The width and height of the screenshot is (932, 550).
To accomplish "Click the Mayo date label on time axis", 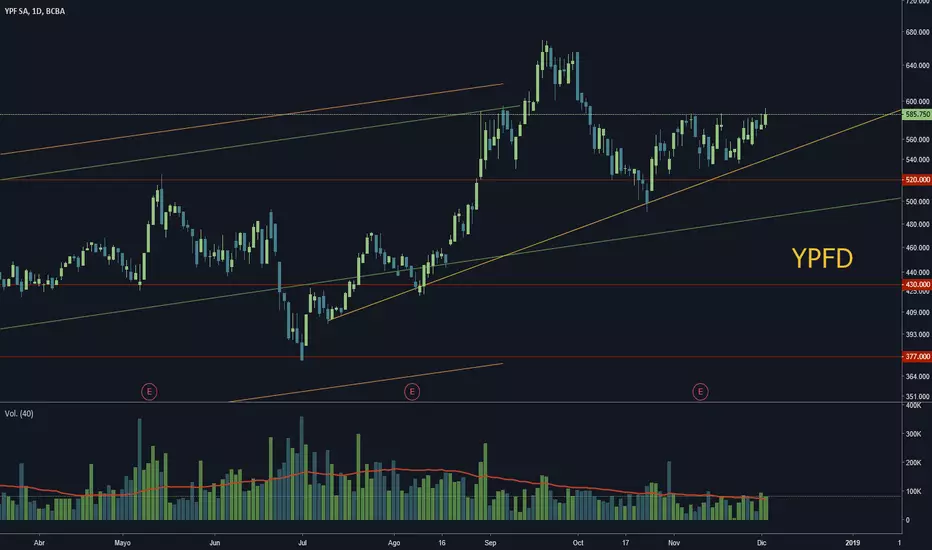I will pos(122,543).
